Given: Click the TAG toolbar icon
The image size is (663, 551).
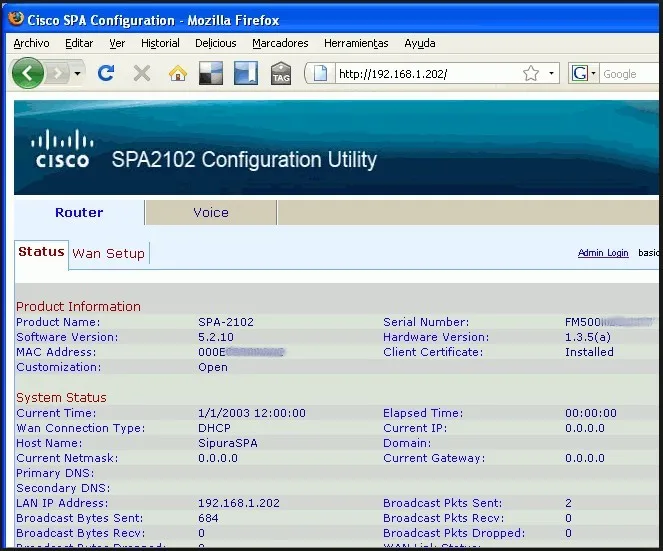Looking at the screenshot, I should pyautogui.click(x=281, y=73).
